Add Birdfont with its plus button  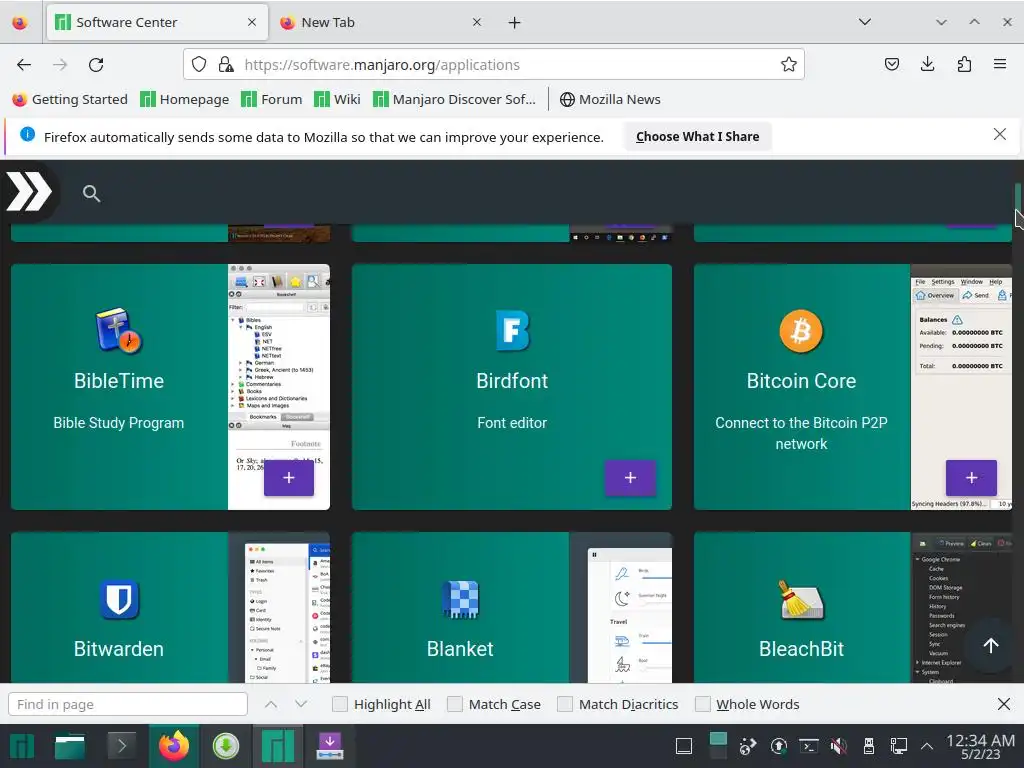tap(630, 478)
